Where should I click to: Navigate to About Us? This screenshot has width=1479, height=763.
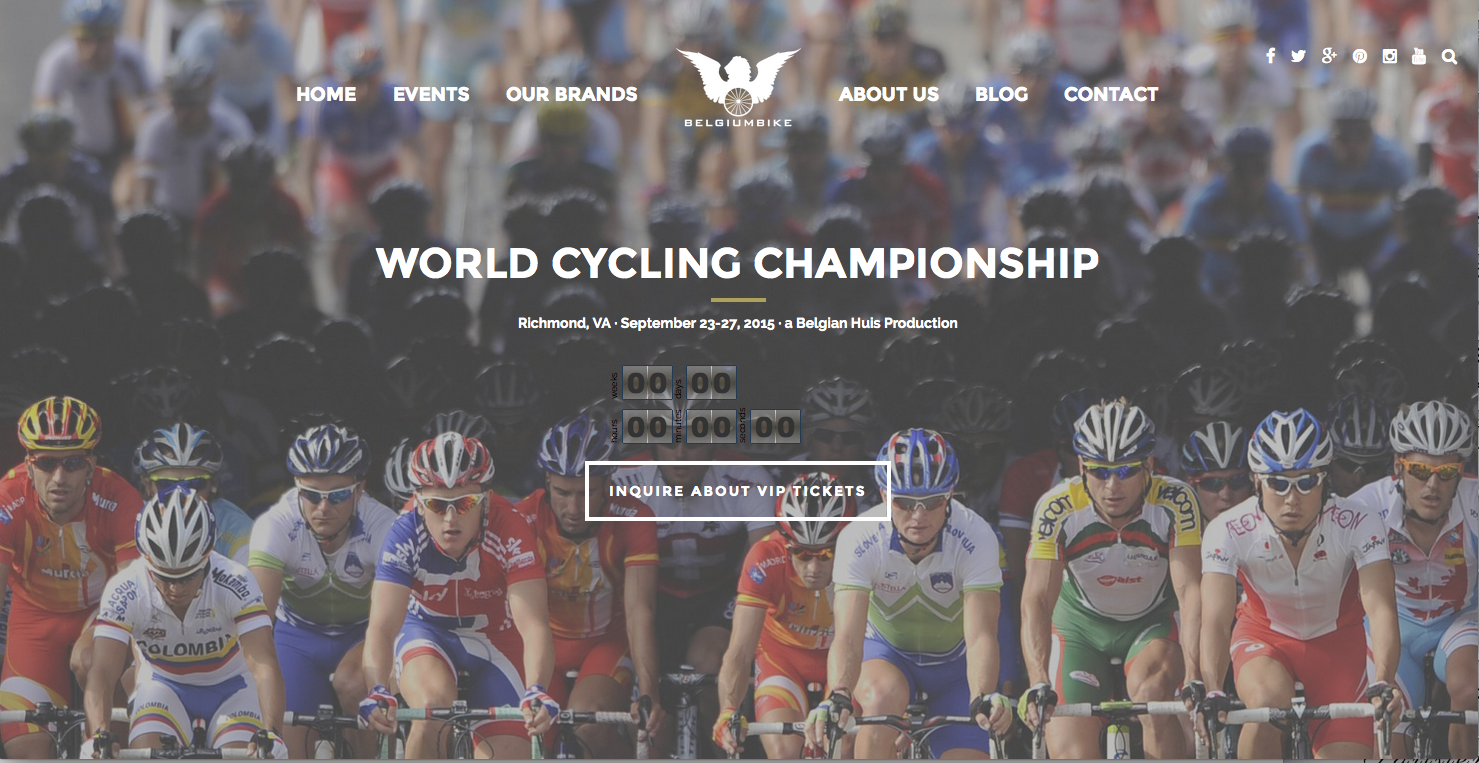pyautogui.click(x=889, y=94)
